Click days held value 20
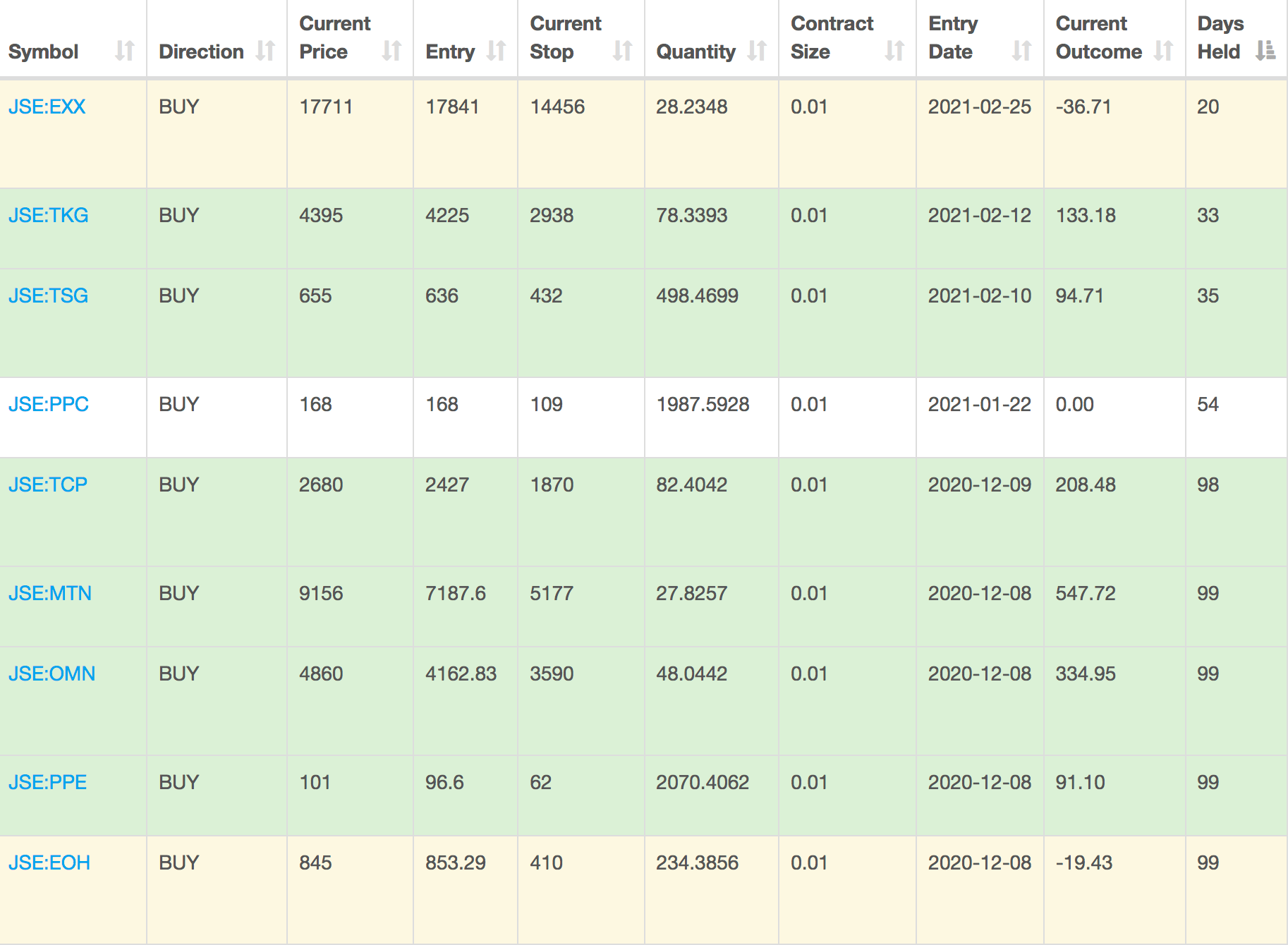Image resolution: width=1288 pixels, height=945 pixels. coord(1208,106)
